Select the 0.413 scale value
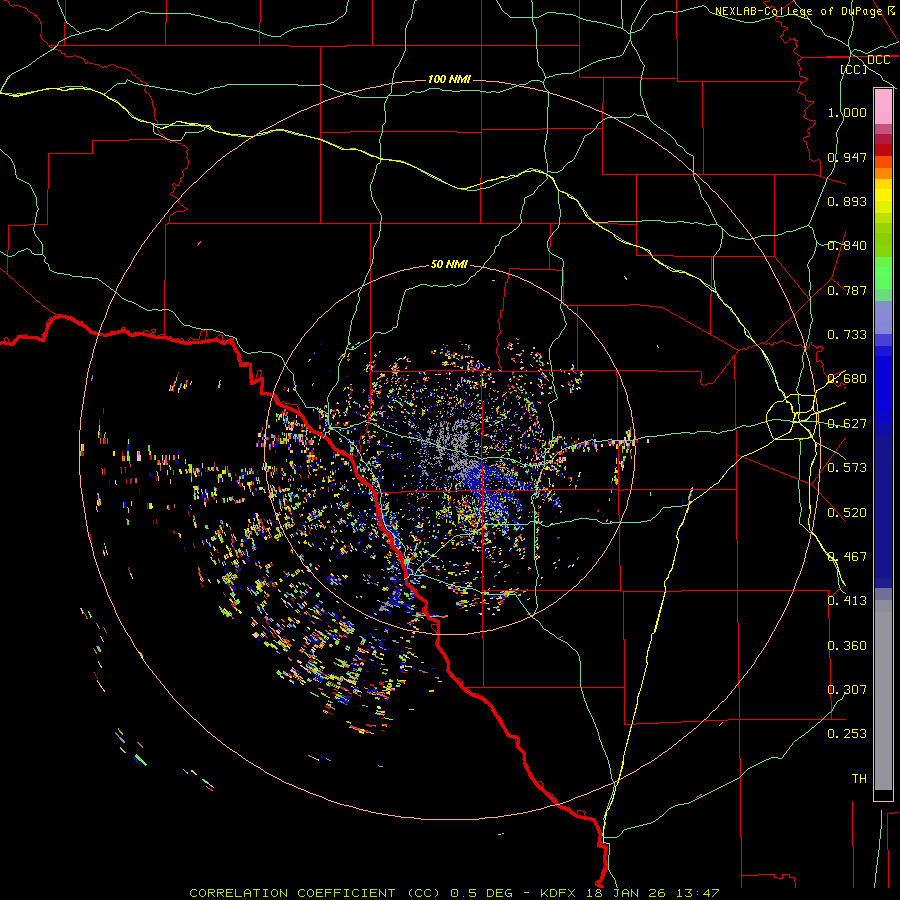 (847, 601)
